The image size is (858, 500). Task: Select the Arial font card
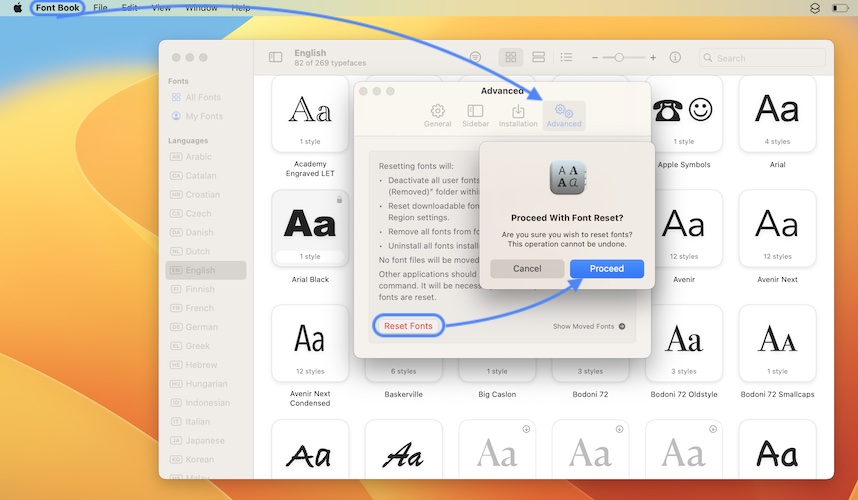pyautogui.click(x=777, y=114)
